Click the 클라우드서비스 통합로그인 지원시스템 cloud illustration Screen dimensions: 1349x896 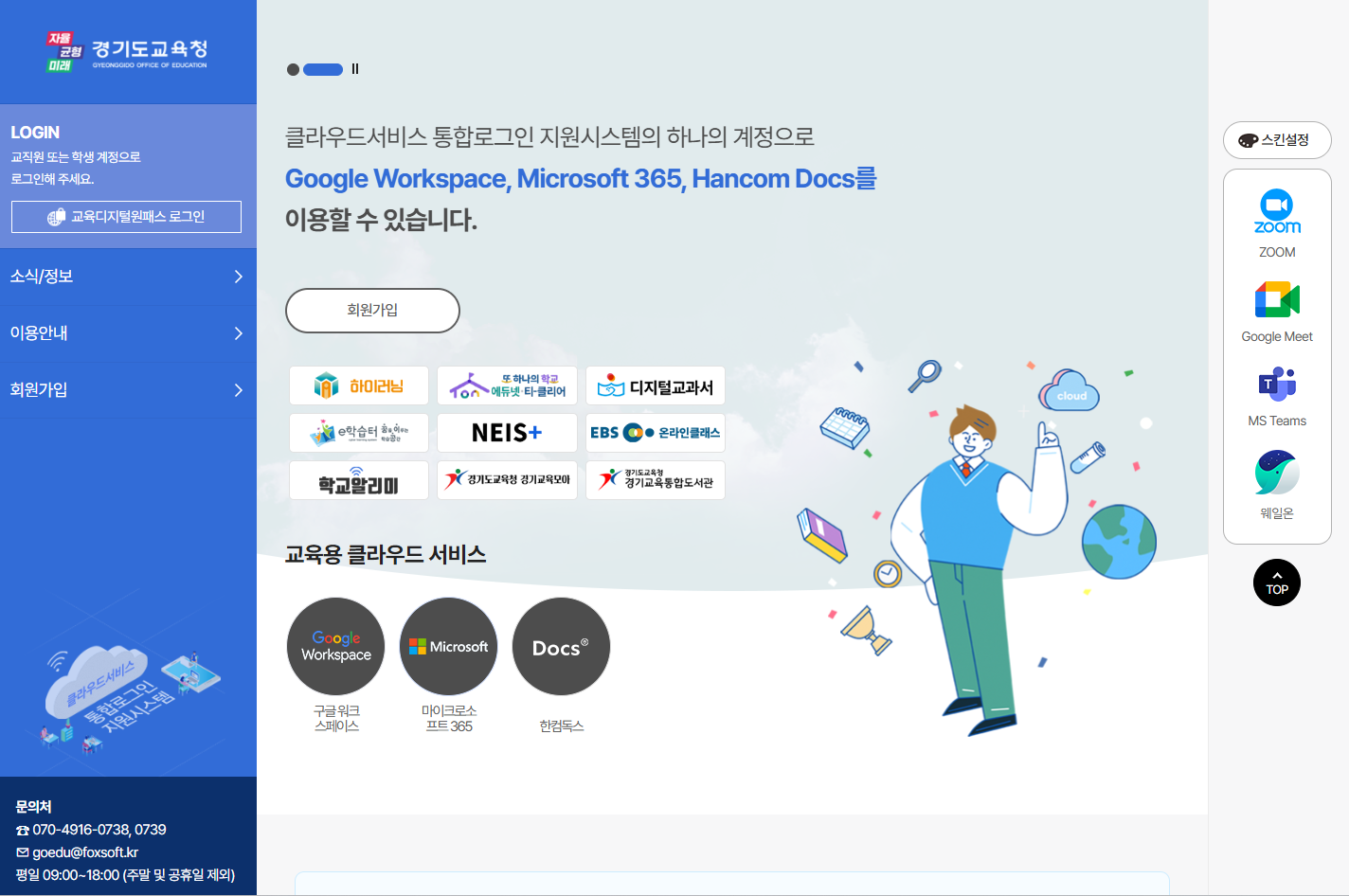pyautogui.click(x=131, y=699)
